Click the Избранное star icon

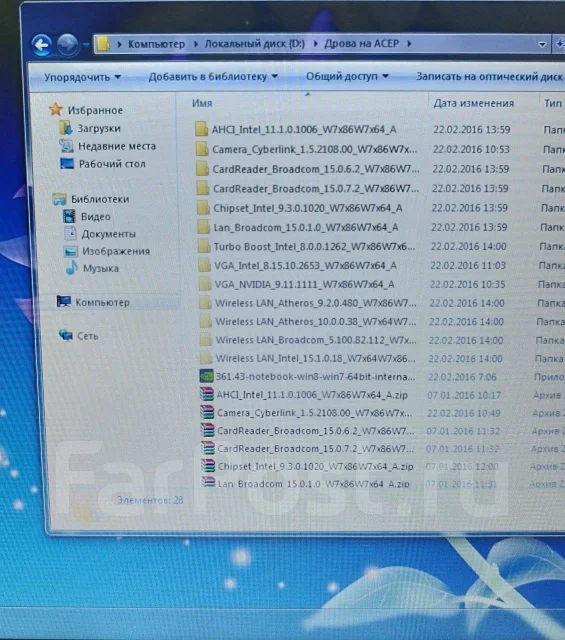56,109
